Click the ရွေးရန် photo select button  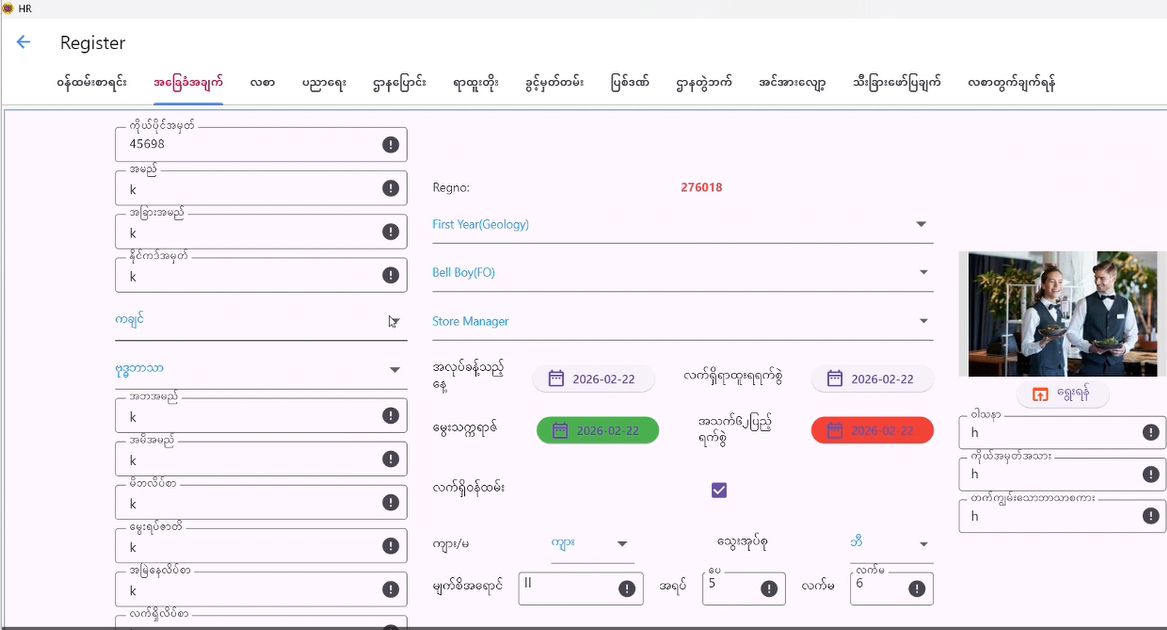[x=1063, y=395]
